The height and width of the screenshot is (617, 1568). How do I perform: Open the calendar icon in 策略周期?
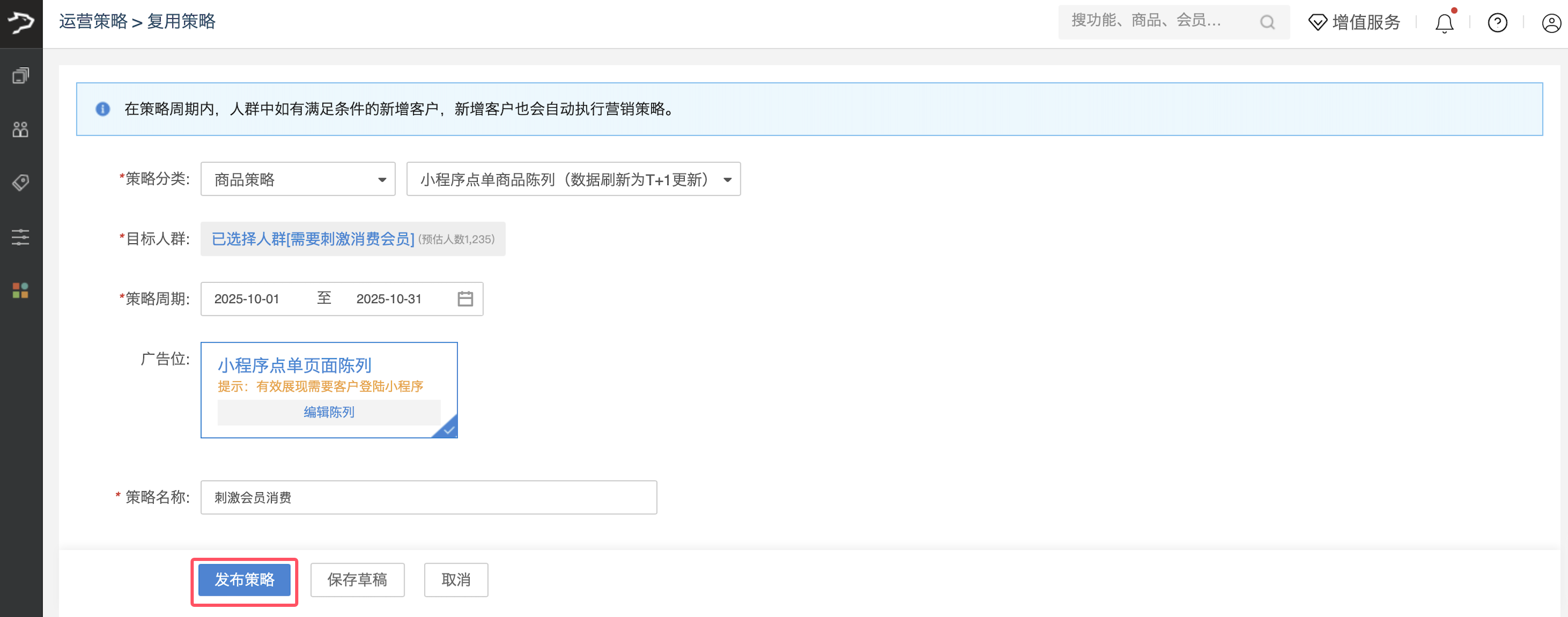click(x=465, y=299)
